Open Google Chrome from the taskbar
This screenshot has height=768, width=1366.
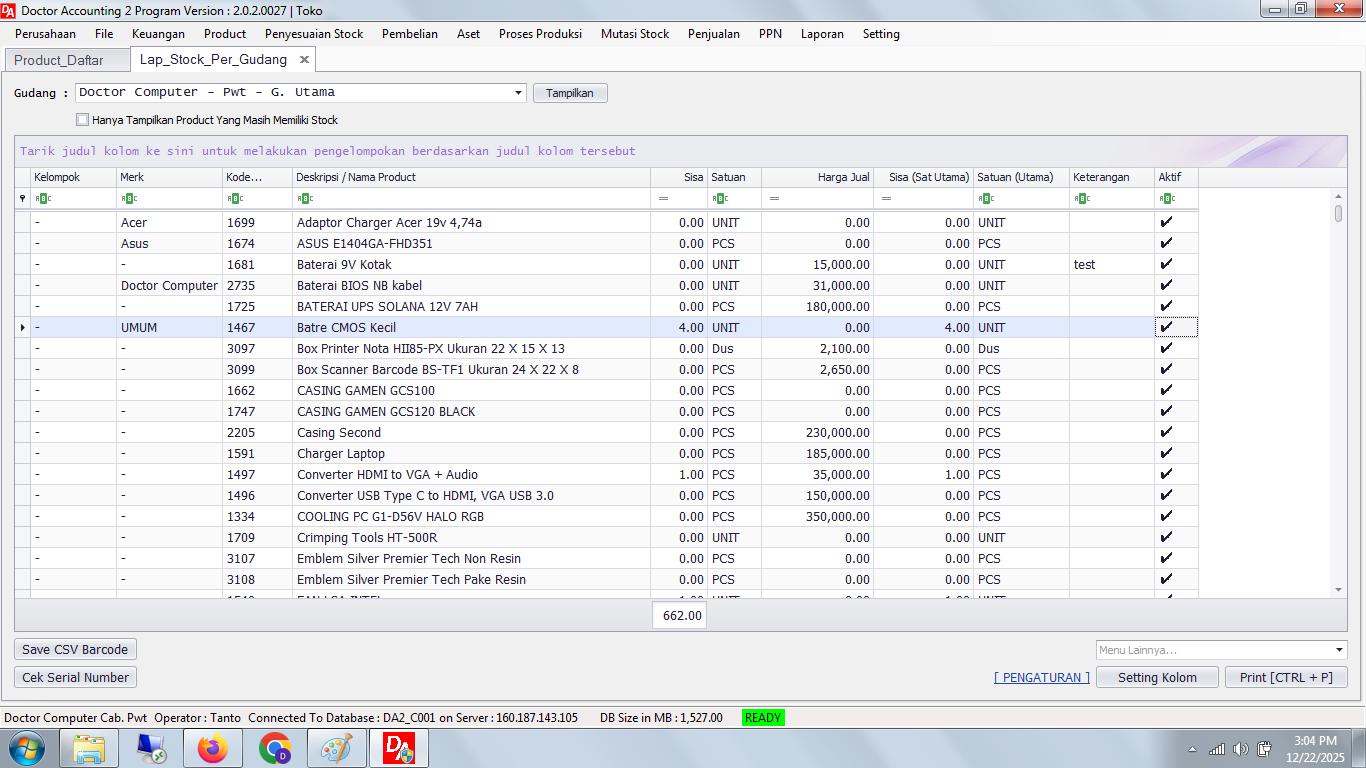(274, 748)
